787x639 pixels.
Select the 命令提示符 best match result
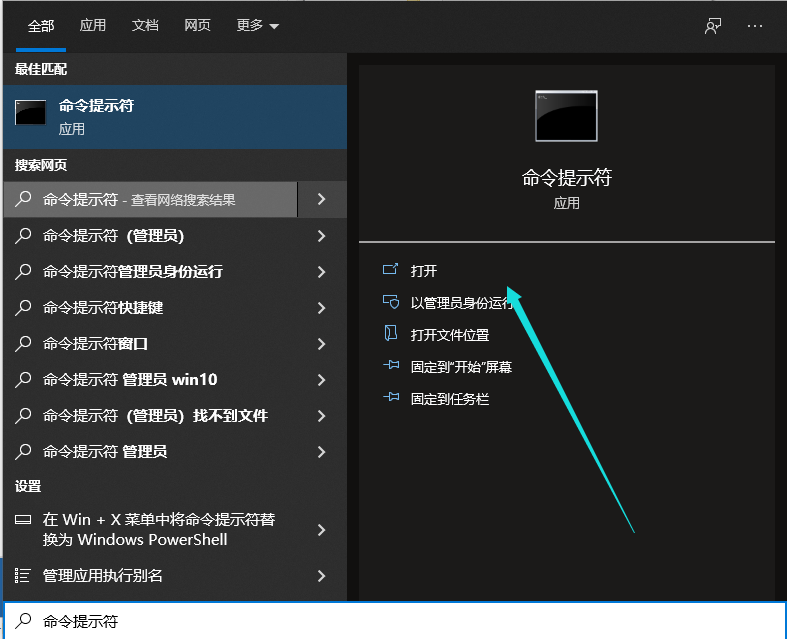174,116
